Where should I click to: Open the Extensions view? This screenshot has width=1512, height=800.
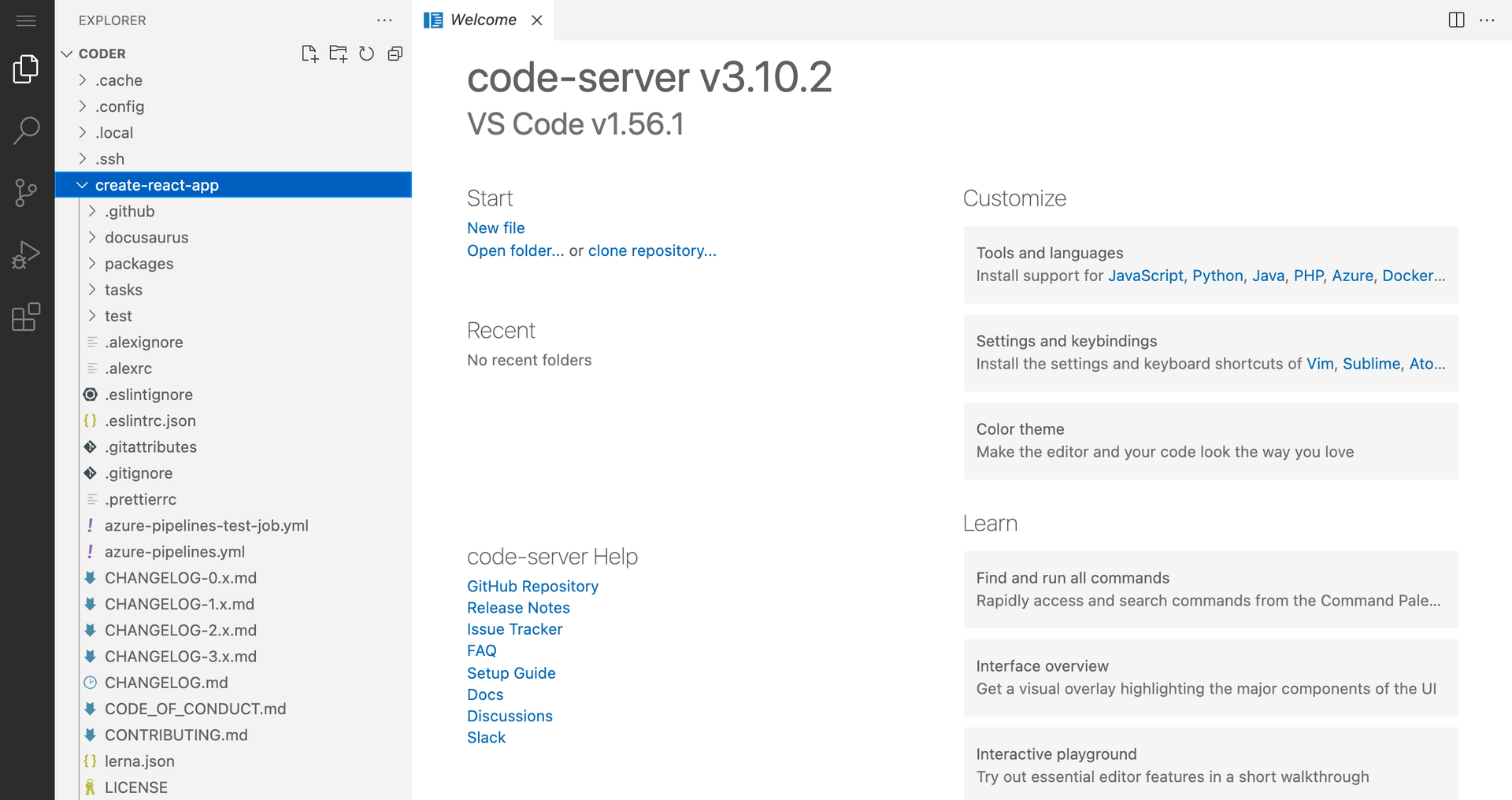coord(26,317)
